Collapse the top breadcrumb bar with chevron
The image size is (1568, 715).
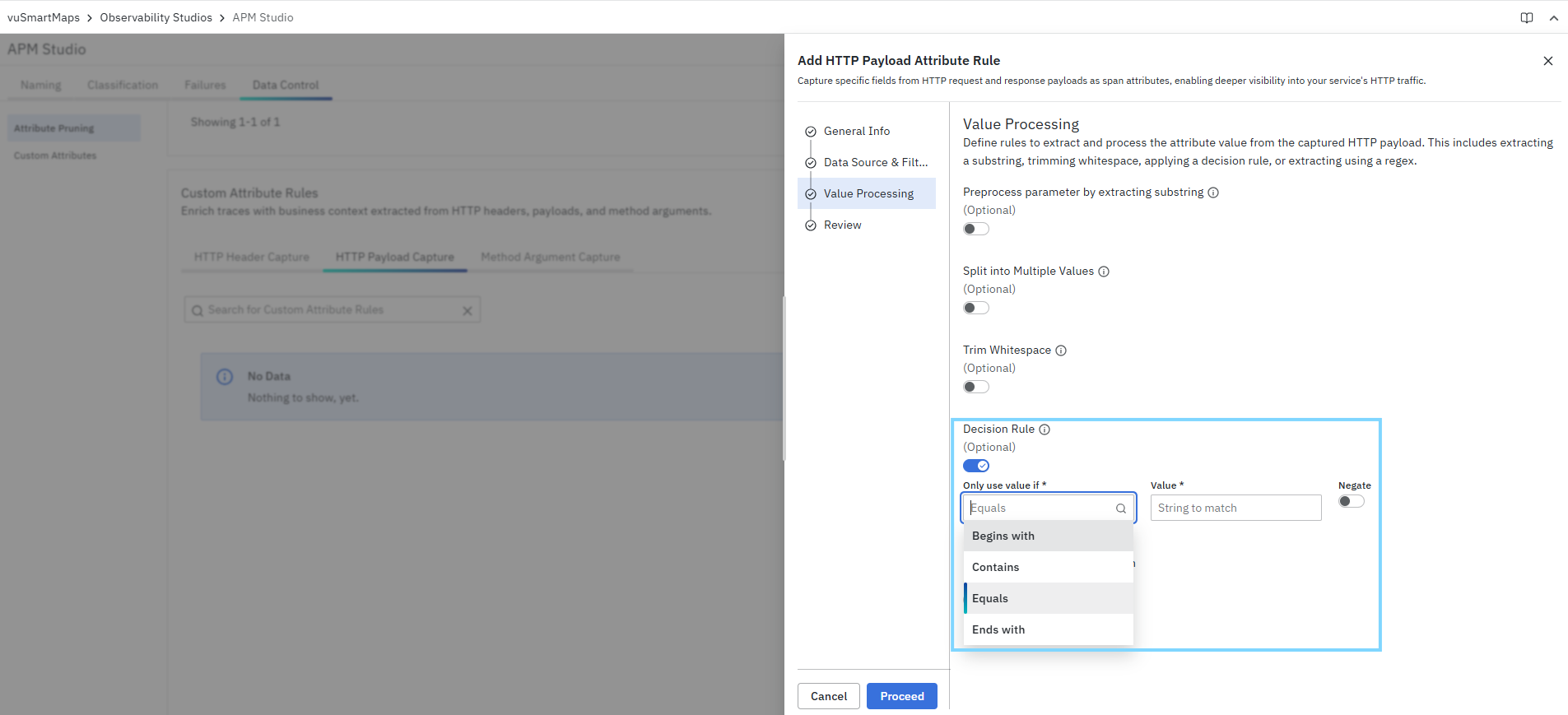(x=1554, y=18)
